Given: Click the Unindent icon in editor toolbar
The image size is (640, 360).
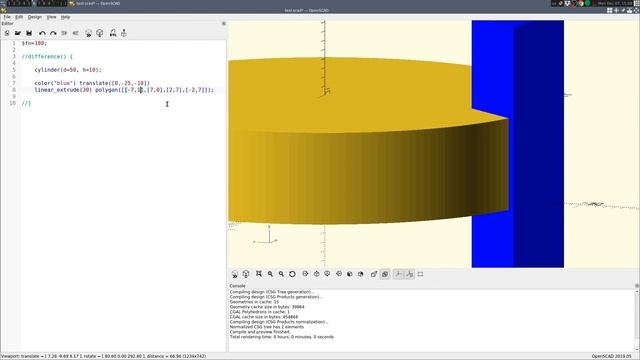Looking at the screenshot, I should (x=64, y=33).
